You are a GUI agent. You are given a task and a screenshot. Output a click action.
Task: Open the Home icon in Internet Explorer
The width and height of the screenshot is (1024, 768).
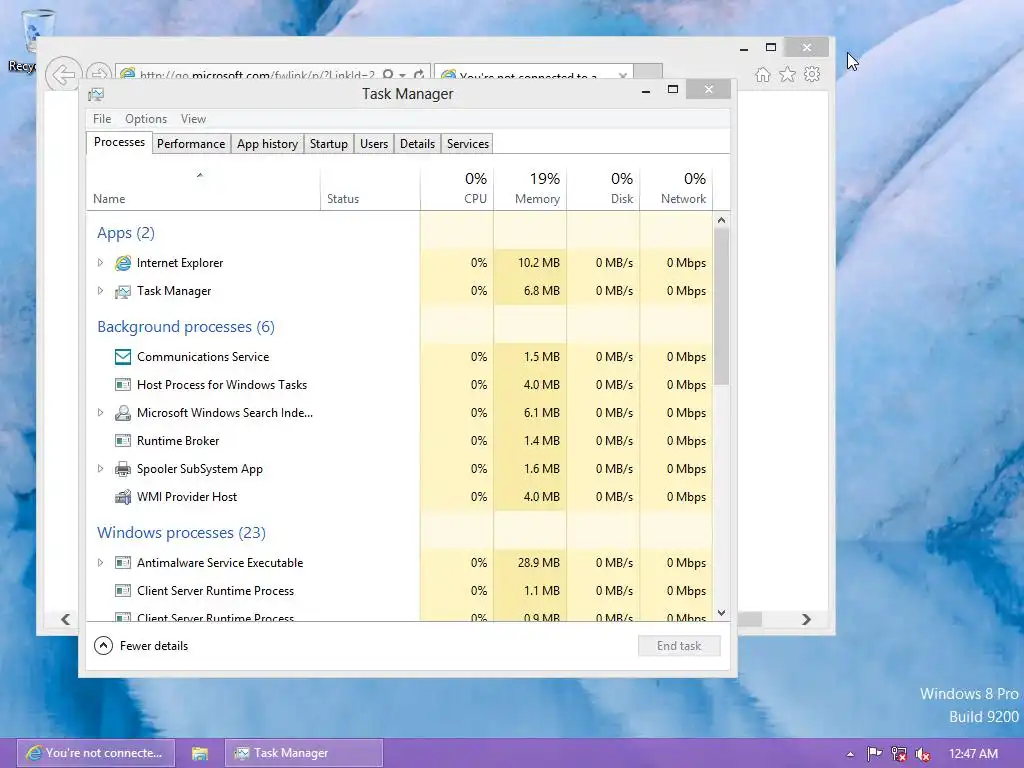(762, 74)
